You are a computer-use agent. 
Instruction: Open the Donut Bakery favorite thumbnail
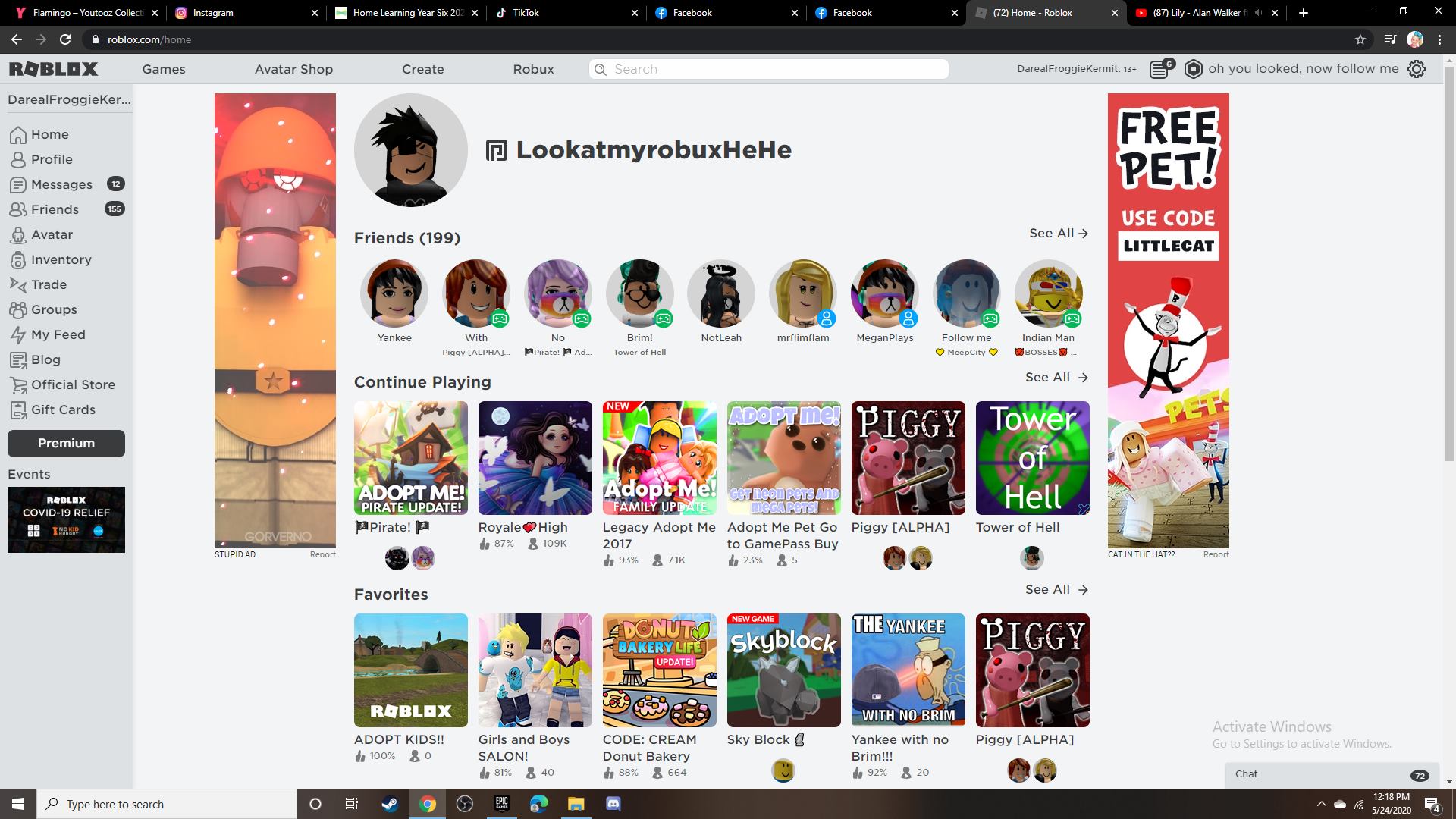660,670
